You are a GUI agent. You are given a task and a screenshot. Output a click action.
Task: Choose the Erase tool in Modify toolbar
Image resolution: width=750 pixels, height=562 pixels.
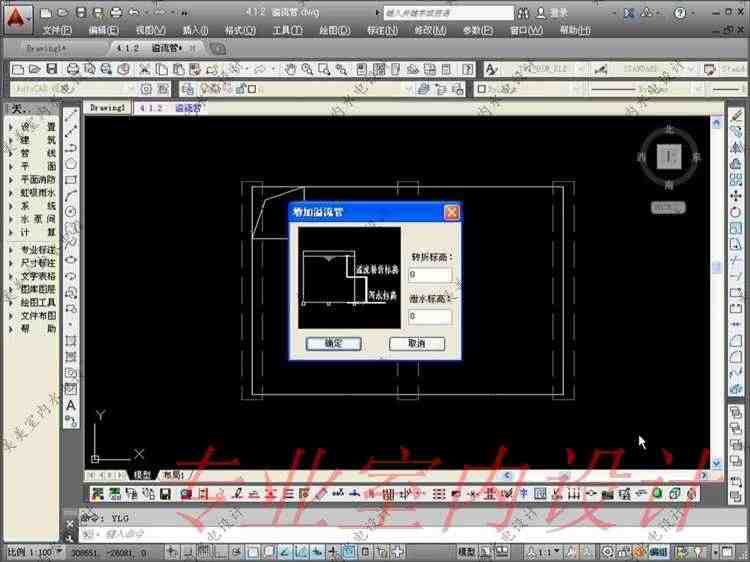pyautogui.click(x=736, y=115)
